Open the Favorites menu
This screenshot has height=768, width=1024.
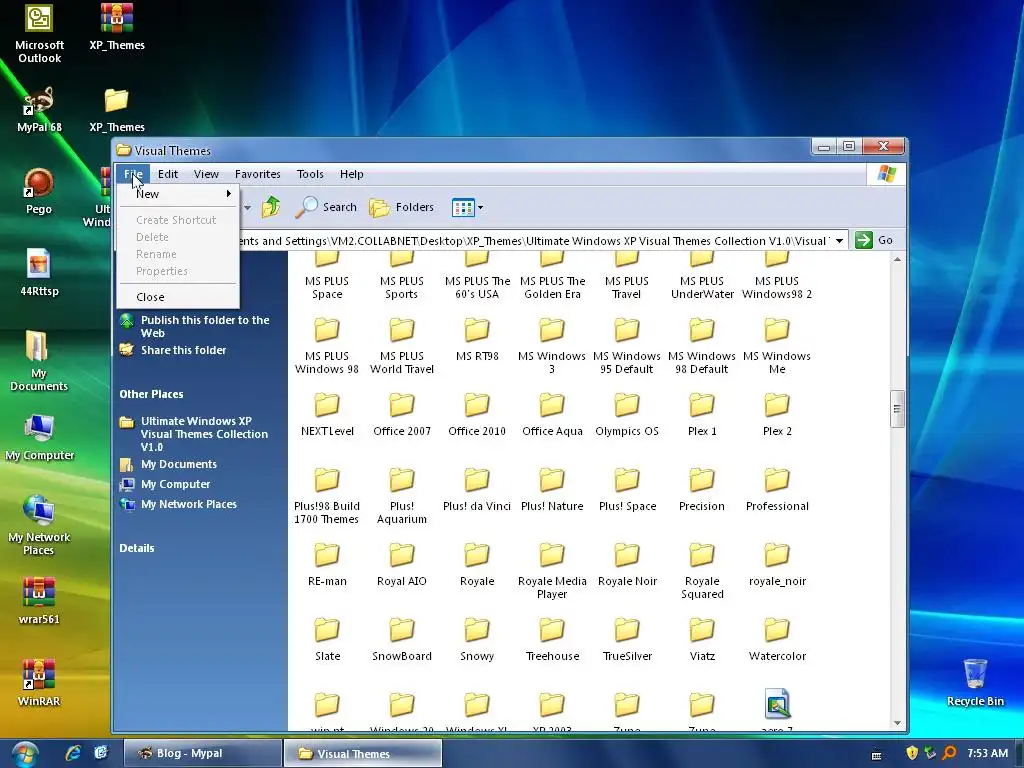[x=258, y=174]
